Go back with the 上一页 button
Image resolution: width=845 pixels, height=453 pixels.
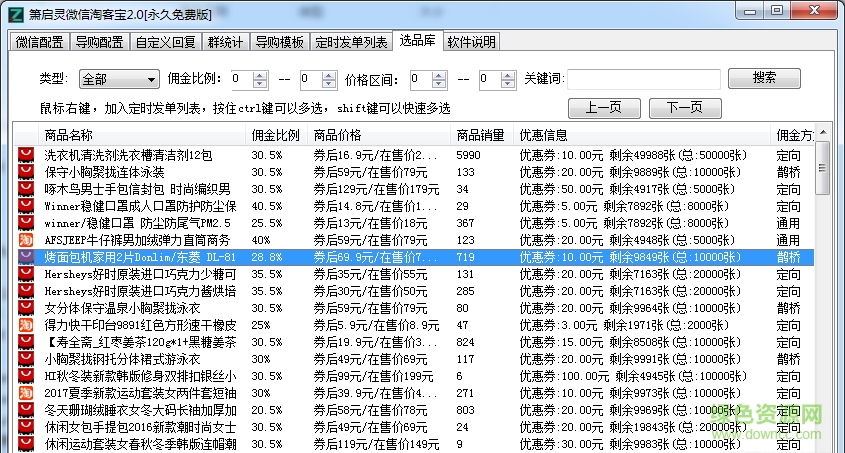[x=604, y=108]
